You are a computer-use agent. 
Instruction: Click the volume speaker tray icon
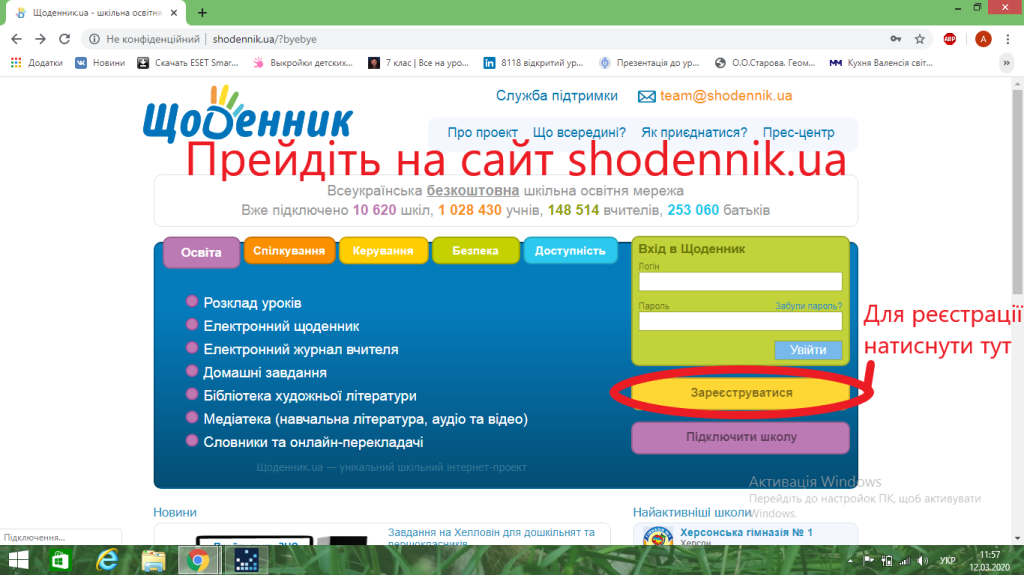click(x=922, y=561)
